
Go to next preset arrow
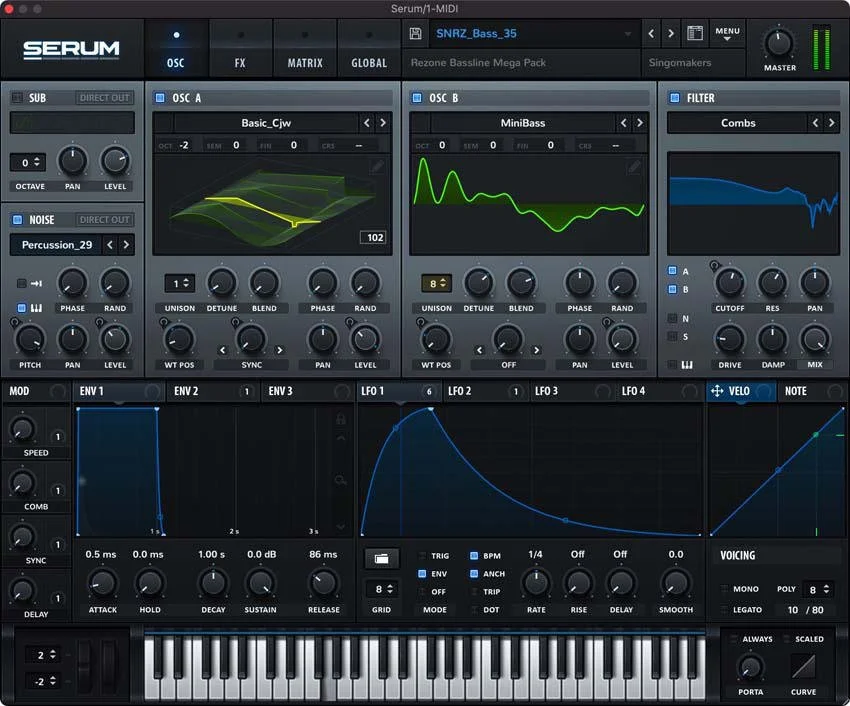[671, 34]
